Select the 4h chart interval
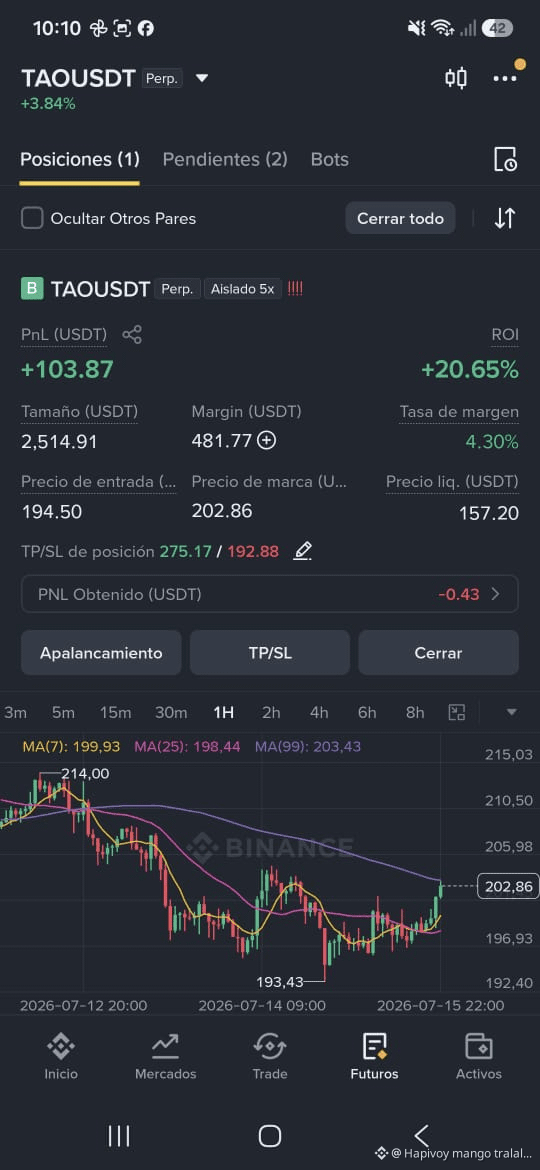This screenshot has width=540, height=1170. click(x=319, y=713)
